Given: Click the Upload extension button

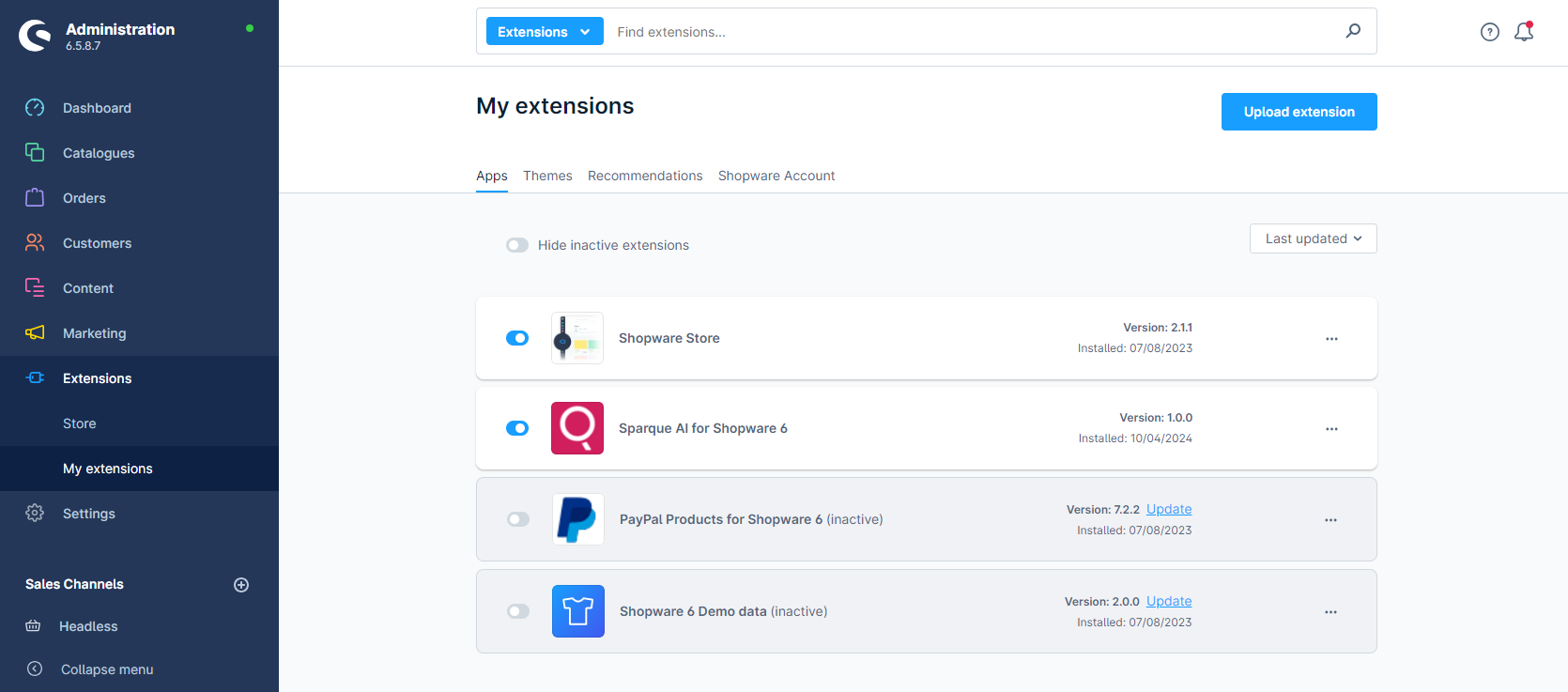Looking at the screenshot, I should click(1299, 112).
